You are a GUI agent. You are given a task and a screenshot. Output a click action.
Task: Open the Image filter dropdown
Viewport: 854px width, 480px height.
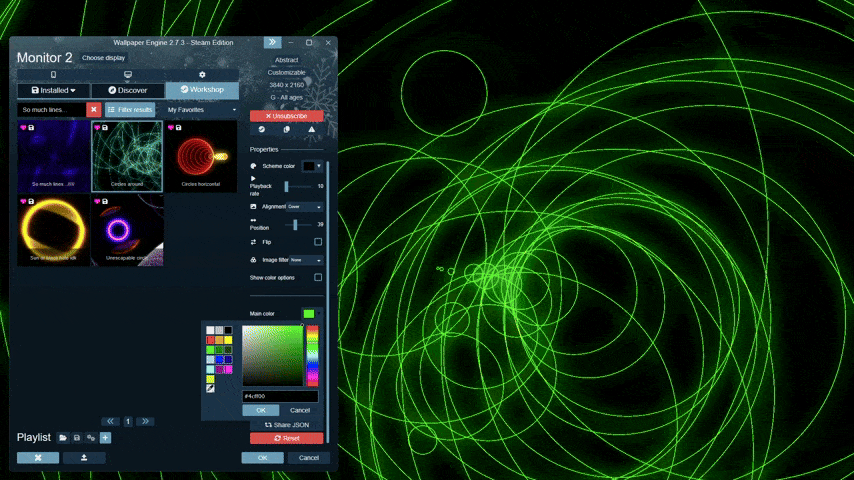tap(305, 260)
